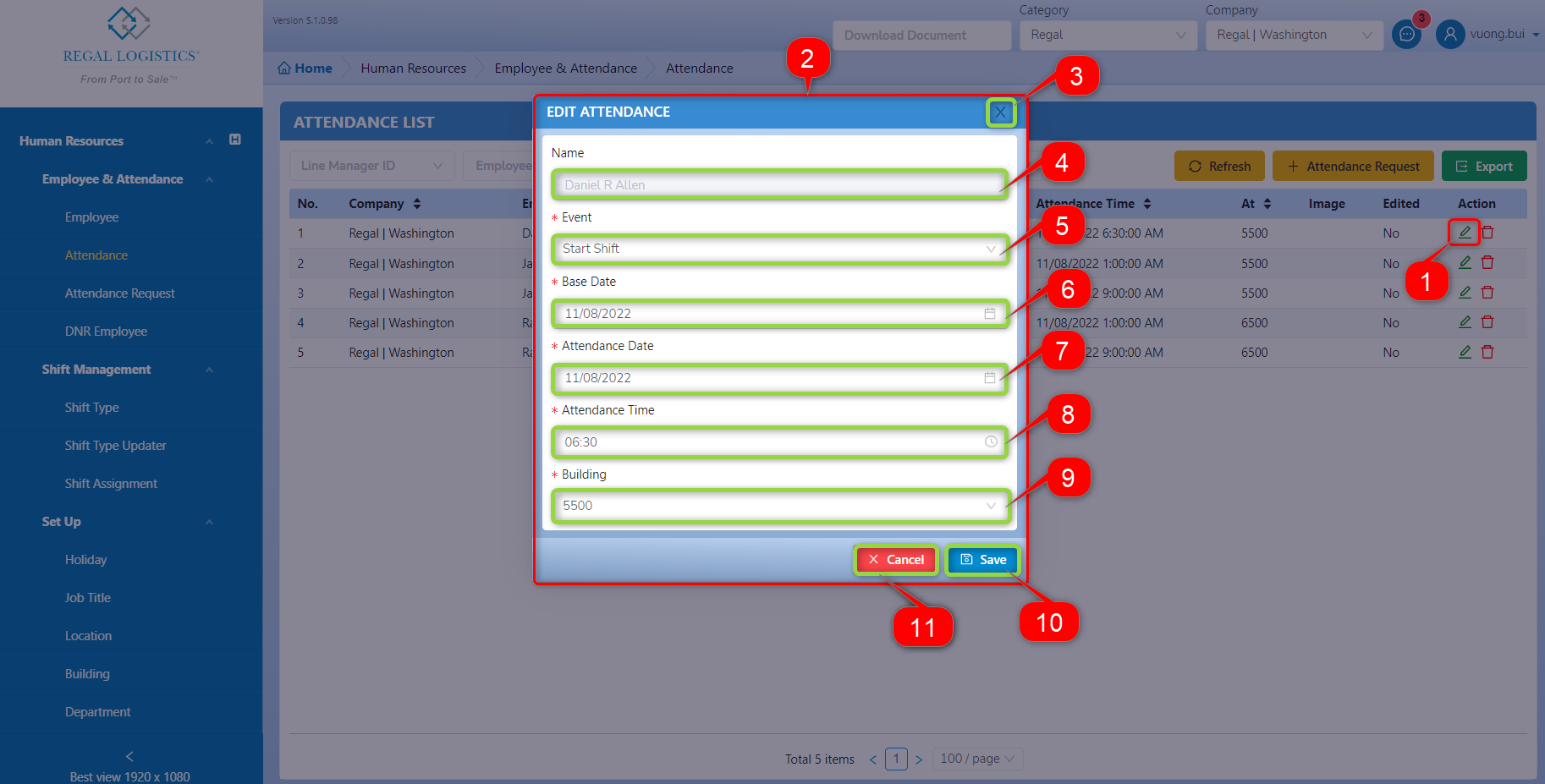Click the edit pencil icon for row 2
Viewport: 1545px width, 784px height.
tap(1465, 263)
